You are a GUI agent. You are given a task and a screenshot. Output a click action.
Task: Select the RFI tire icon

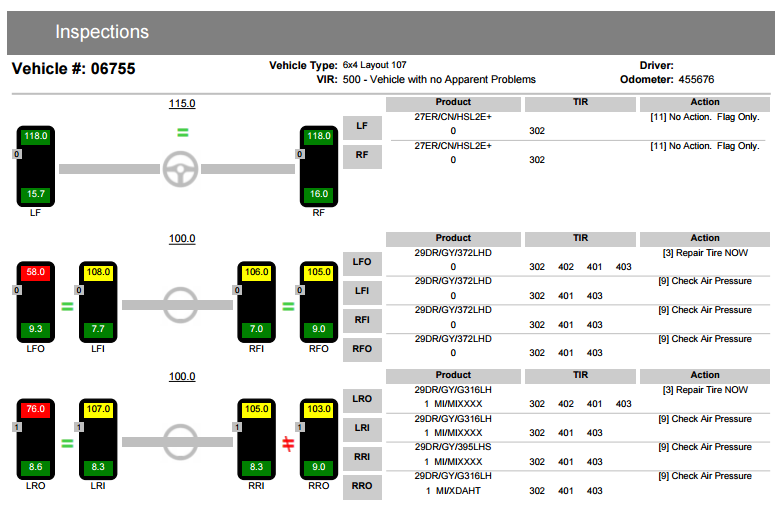click(256, 302)
